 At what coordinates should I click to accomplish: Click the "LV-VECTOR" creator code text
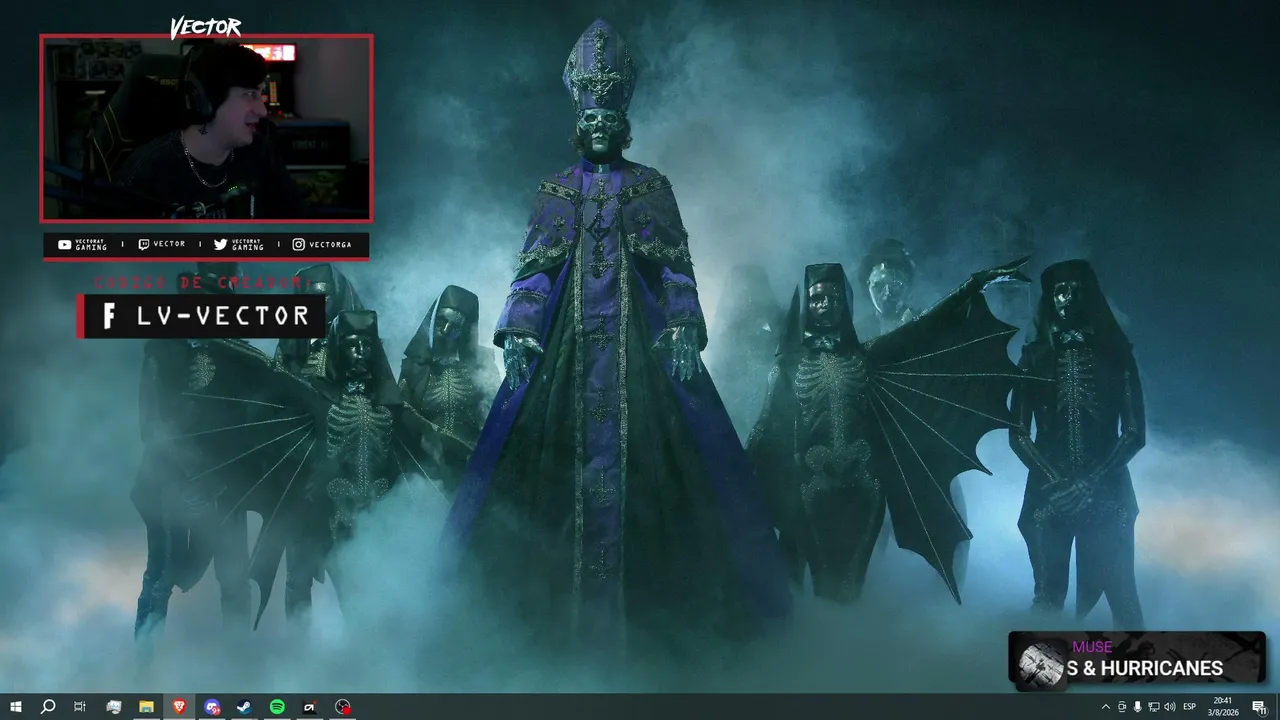pyautogui.click(x=222, y=316)
